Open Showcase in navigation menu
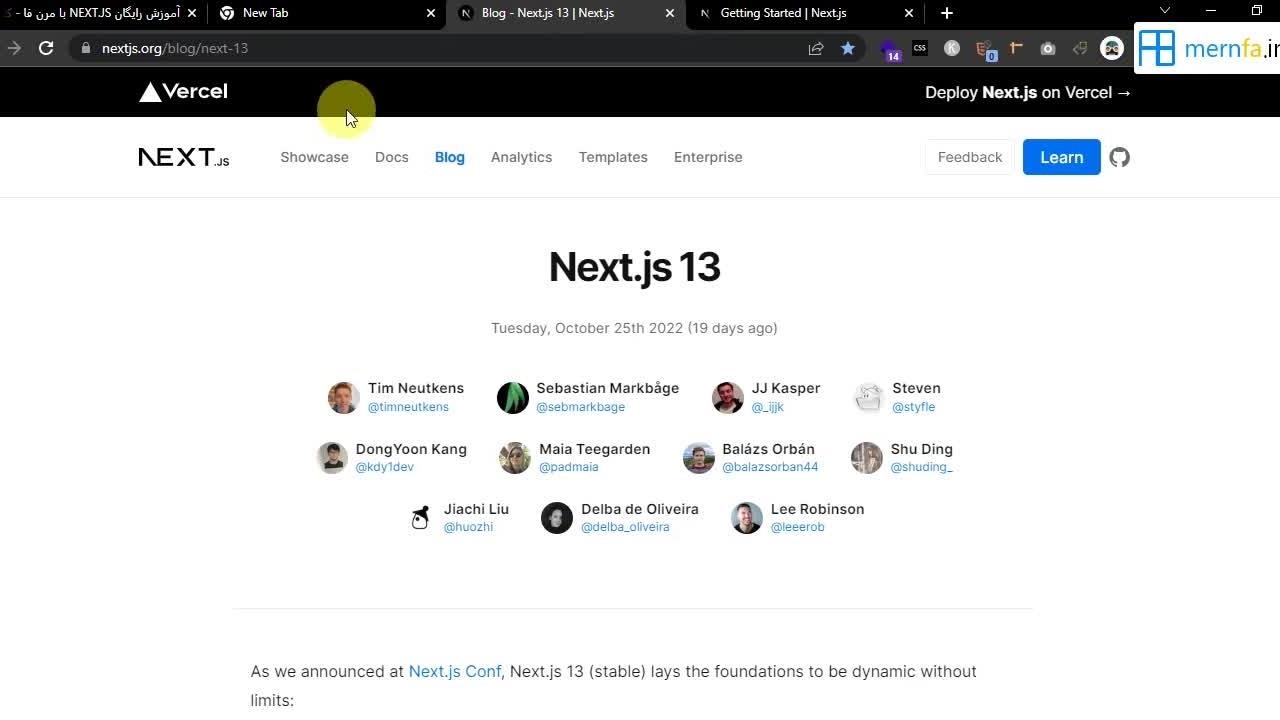 (x=314, y=157)
